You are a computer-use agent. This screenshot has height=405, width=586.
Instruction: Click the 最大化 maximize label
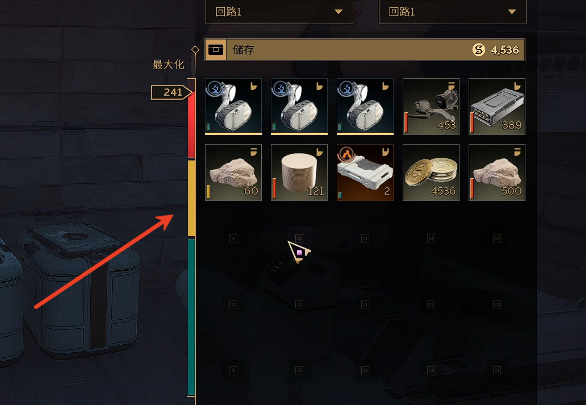coord(168,65)
